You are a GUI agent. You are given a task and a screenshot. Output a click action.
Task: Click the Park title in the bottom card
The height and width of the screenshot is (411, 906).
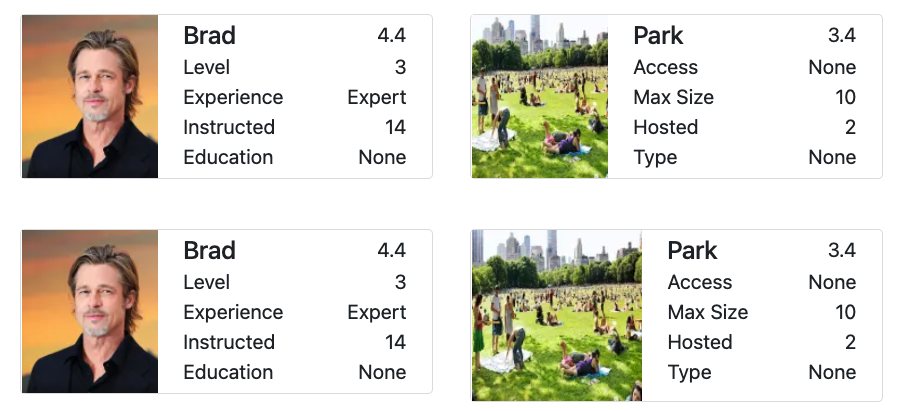tap(692, 251)
